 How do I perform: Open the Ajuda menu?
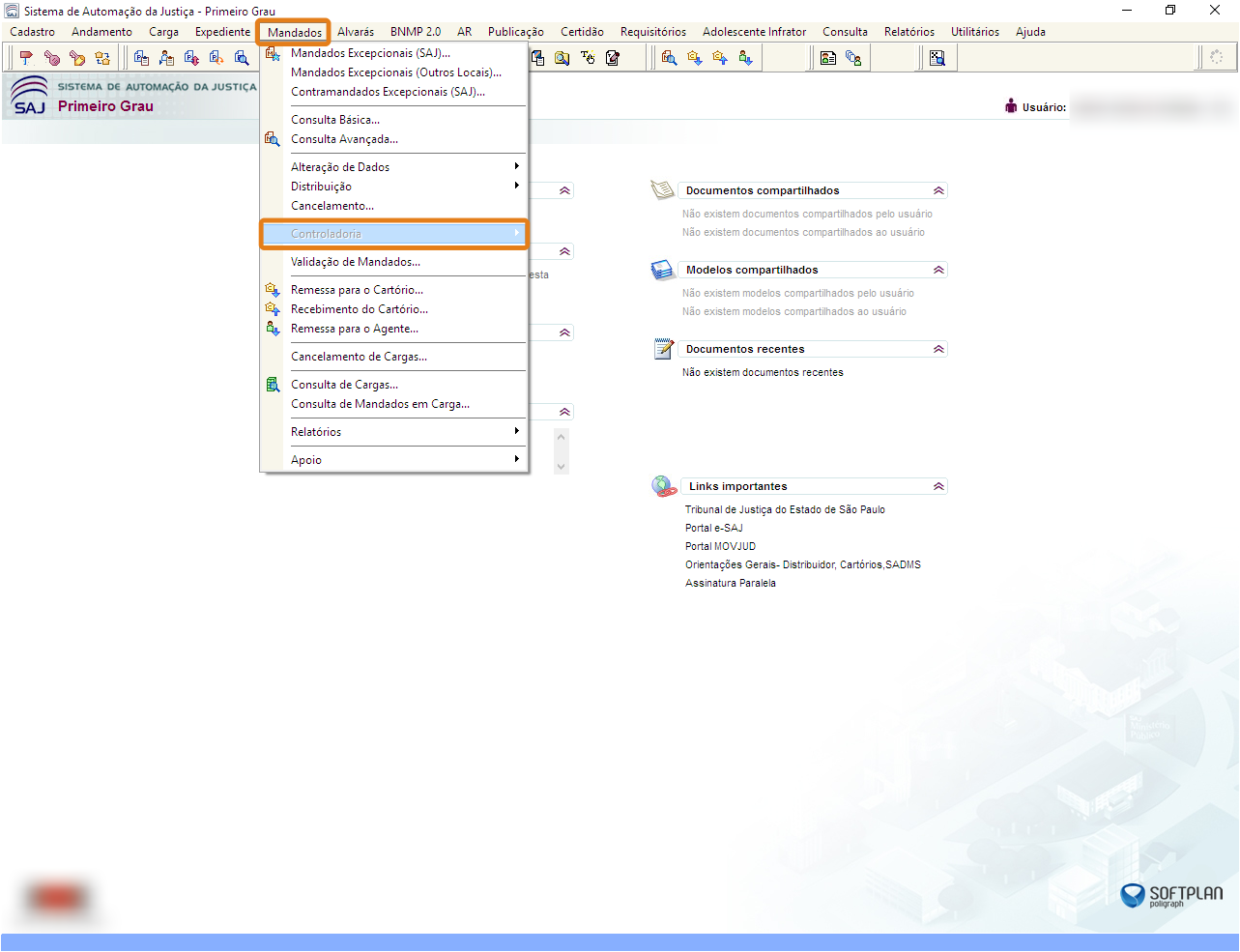(1030, 32)
